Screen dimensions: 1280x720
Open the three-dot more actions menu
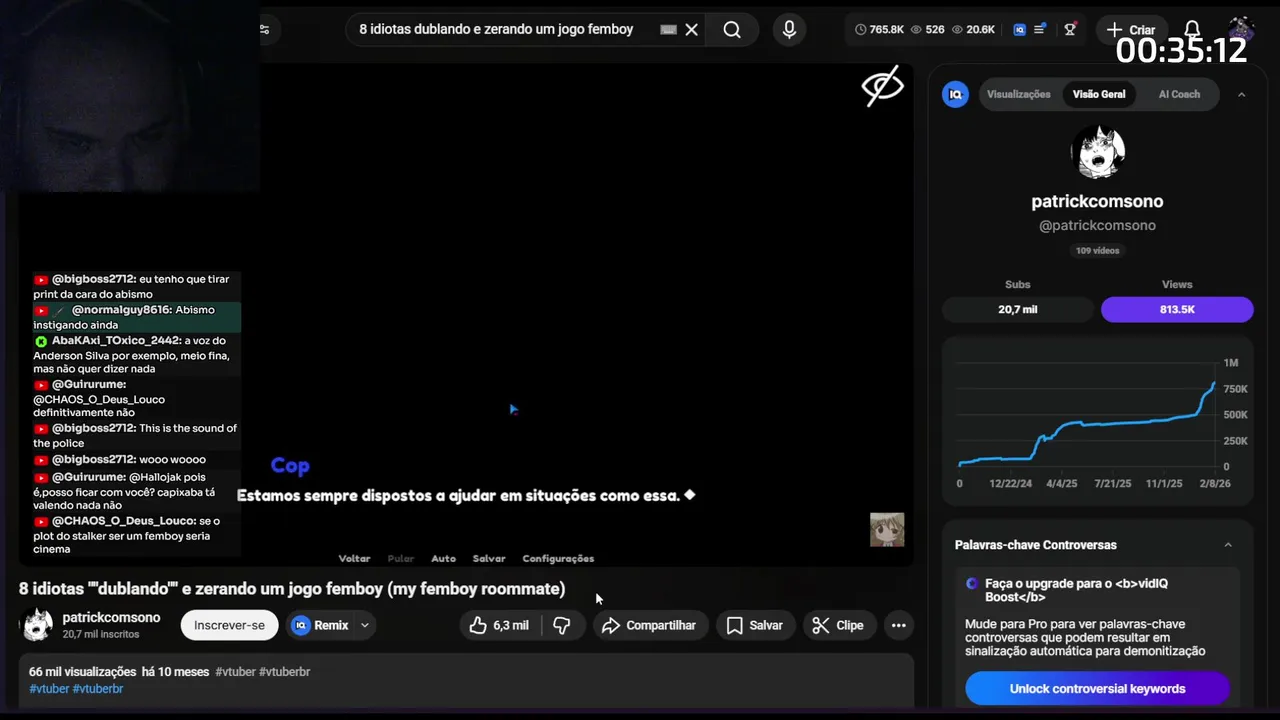coord(898,625)
